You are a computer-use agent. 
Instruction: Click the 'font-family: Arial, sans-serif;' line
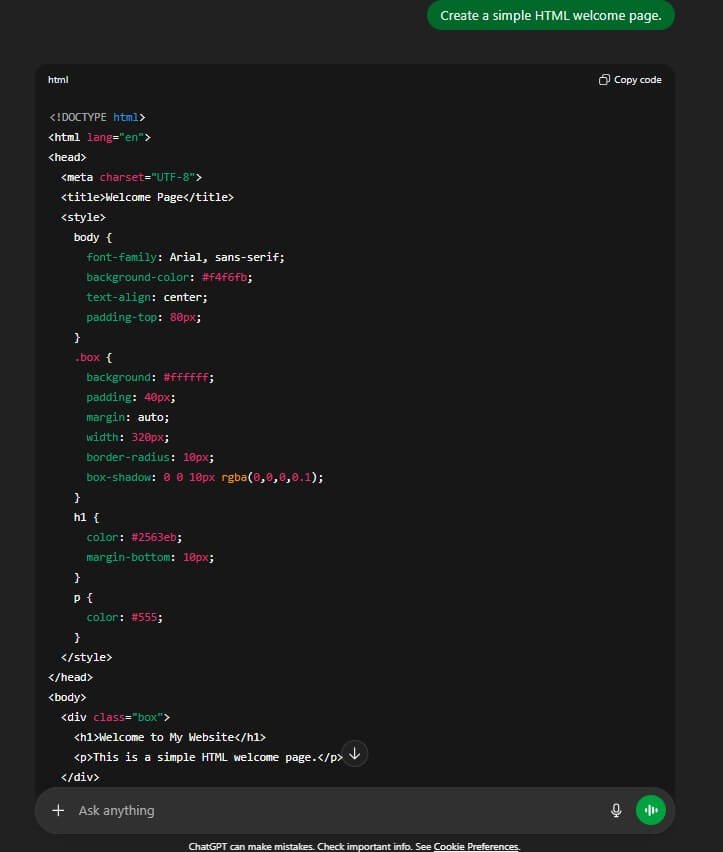[x=185, y=257]
